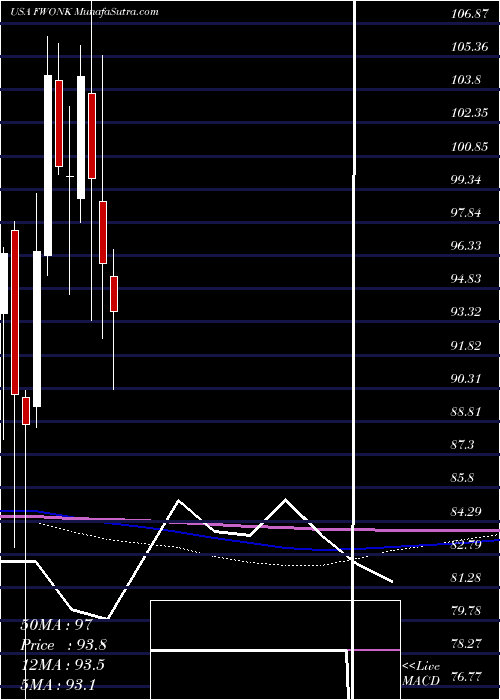Click the last red candlestick near 94
500x700 pixels.
pyautogui.click(x=114, y=294)
